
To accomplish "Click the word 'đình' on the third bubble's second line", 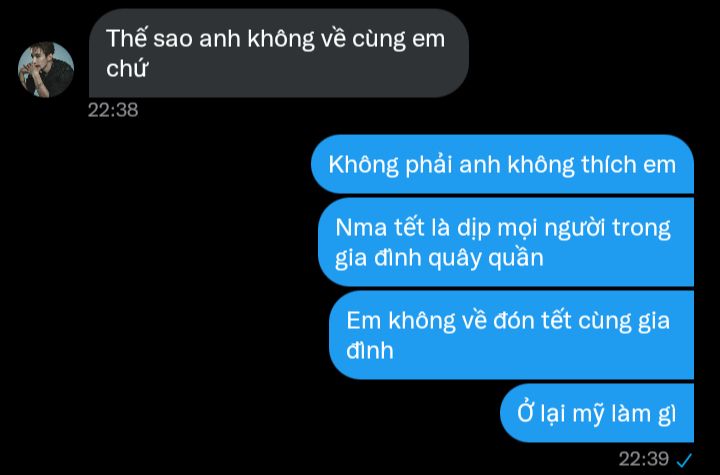I will (370, 351).
